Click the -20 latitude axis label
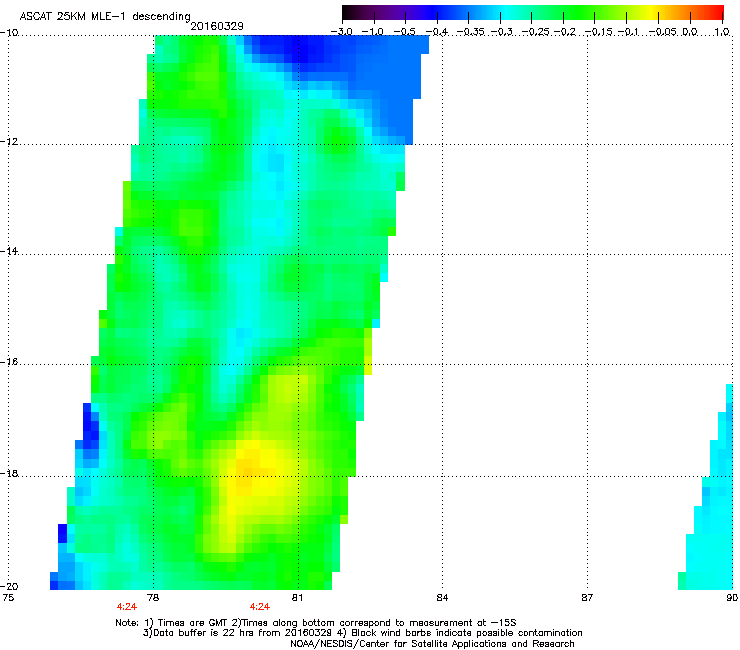This screenshot has height=650, width=740. [x=9, y=586]
